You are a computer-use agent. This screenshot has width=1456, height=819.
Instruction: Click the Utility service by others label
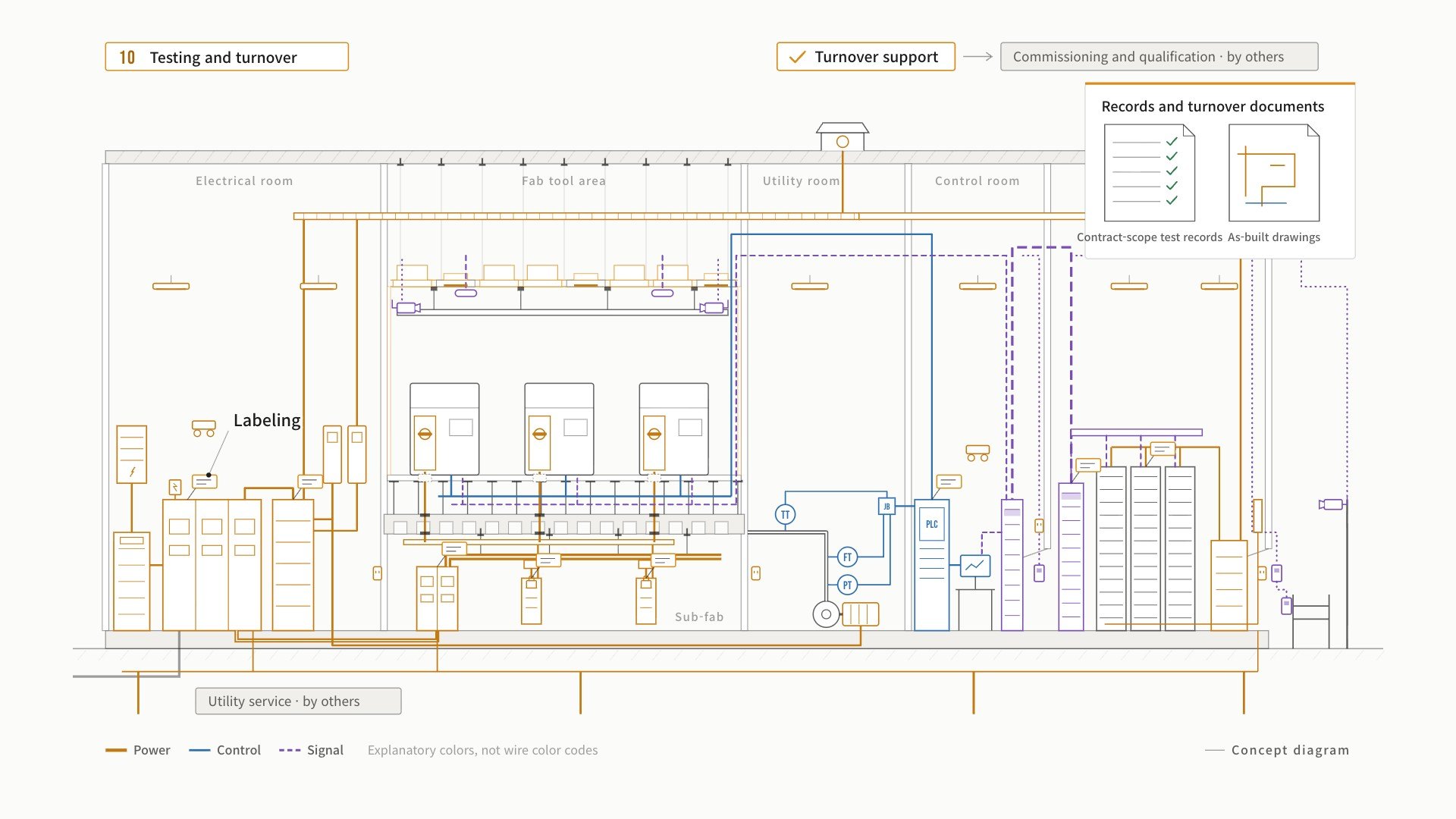[298, 701]
